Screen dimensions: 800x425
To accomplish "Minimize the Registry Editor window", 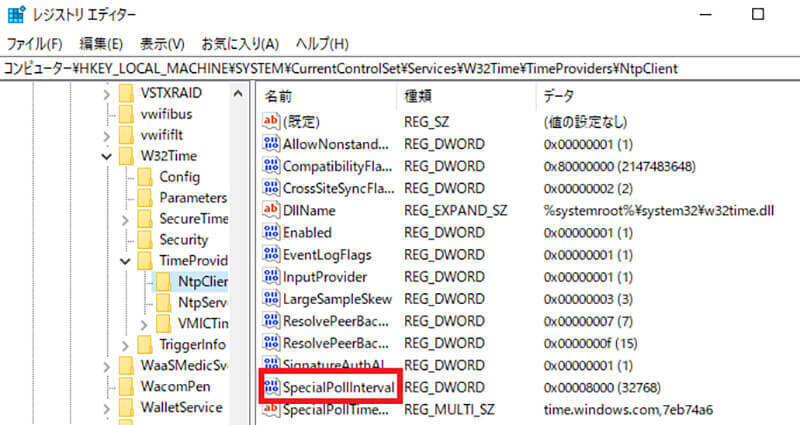I will [706, 14].
